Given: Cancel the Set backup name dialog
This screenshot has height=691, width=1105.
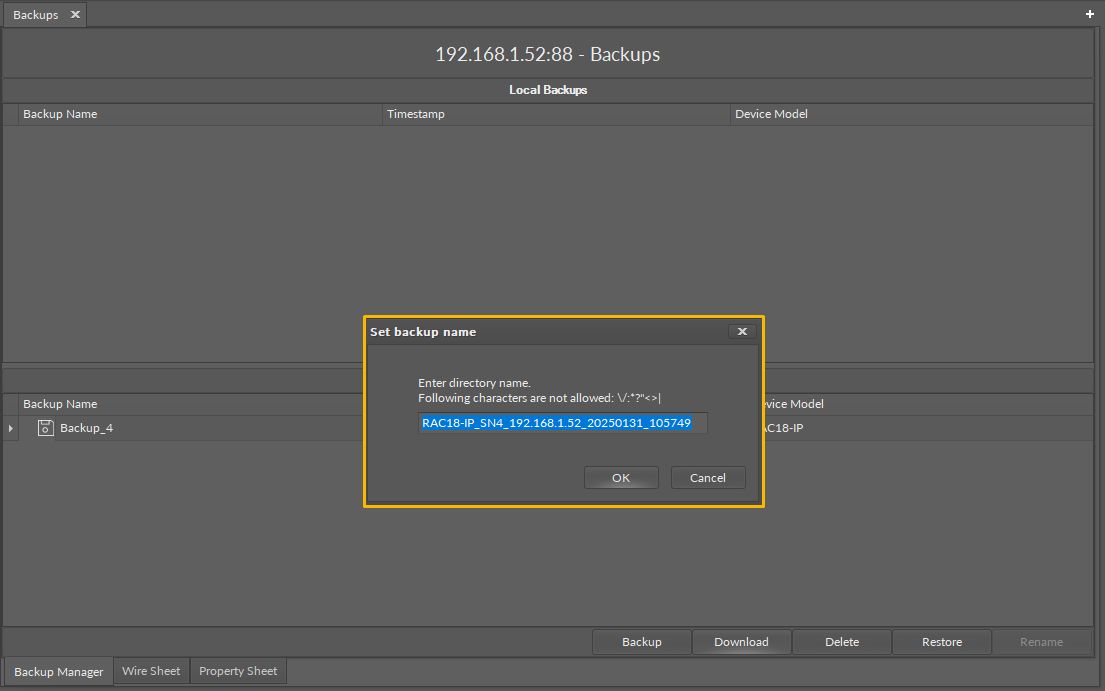Looking at the screenshot, I should click(708, 477).
